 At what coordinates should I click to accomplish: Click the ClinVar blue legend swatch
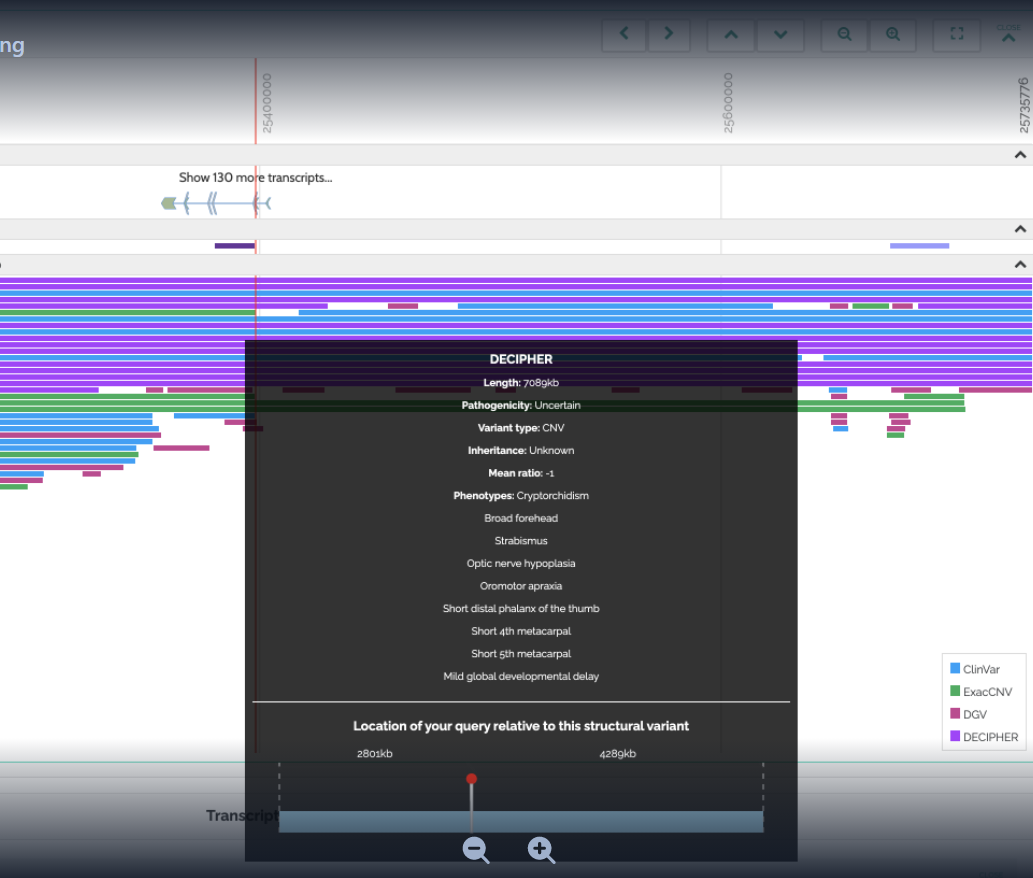[x=955, y=669]
